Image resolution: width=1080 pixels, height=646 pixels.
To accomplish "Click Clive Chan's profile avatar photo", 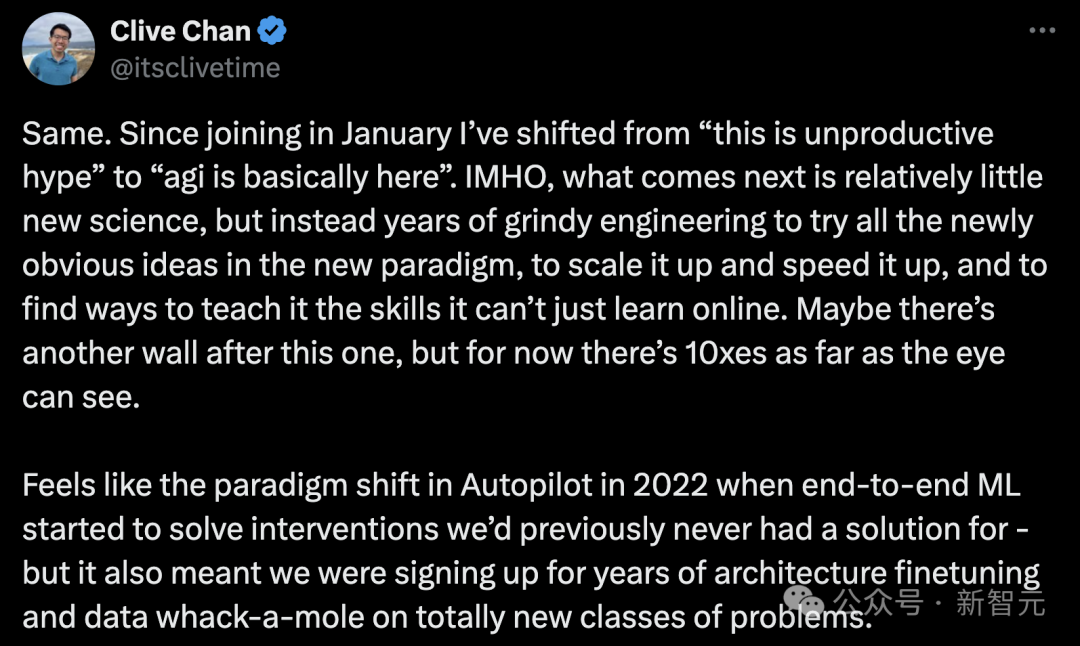I will [60, 49].
